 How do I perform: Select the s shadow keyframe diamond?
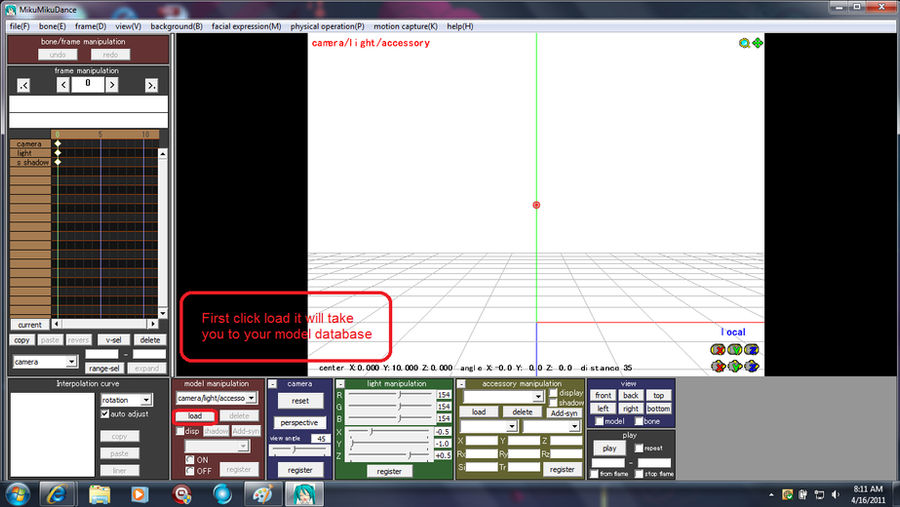pos(57,162)
